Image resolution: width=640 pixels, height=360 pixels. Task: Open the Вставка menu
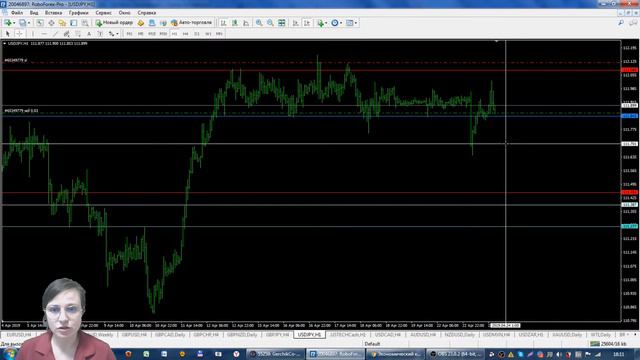click(x=53, y=13)
